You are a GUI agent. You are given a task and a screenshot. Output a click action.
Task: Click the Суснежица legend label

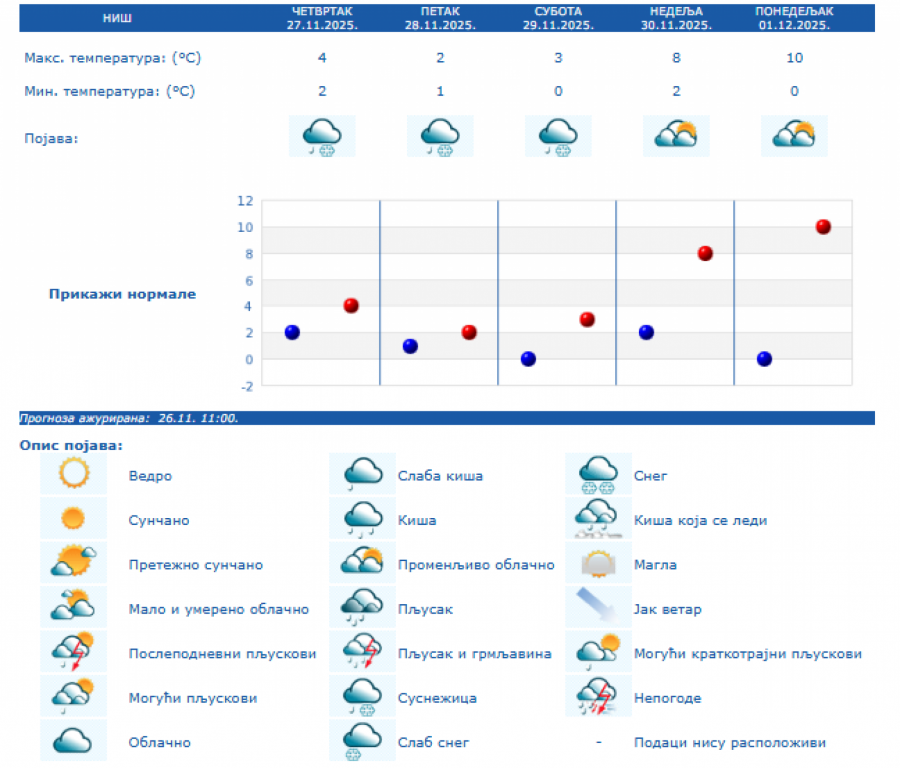437,698
